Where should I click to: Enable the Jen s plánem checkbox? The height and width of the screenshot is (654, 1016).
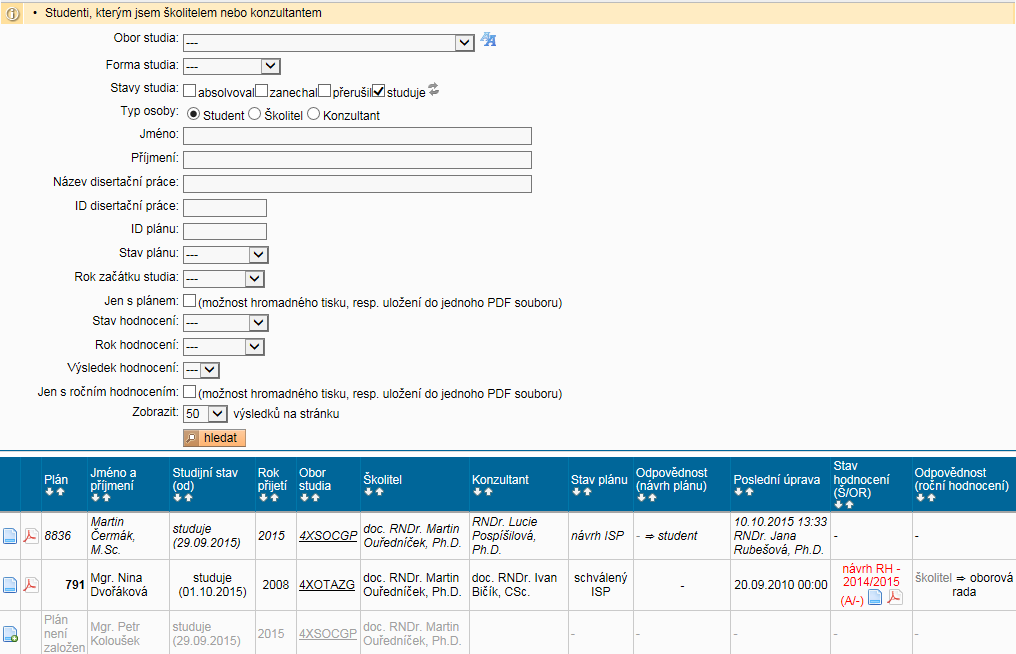190,301
